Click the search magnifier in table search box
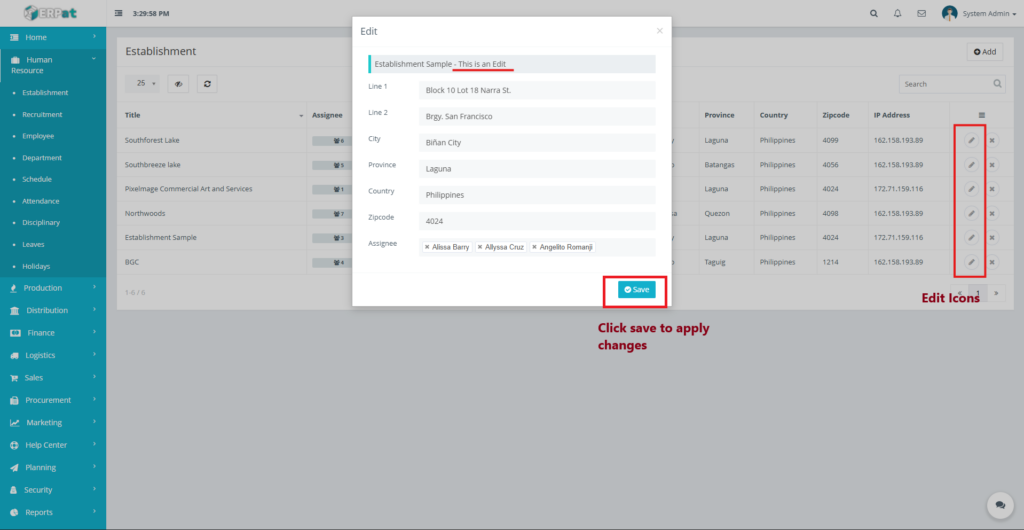 click(x=997, y=84)
